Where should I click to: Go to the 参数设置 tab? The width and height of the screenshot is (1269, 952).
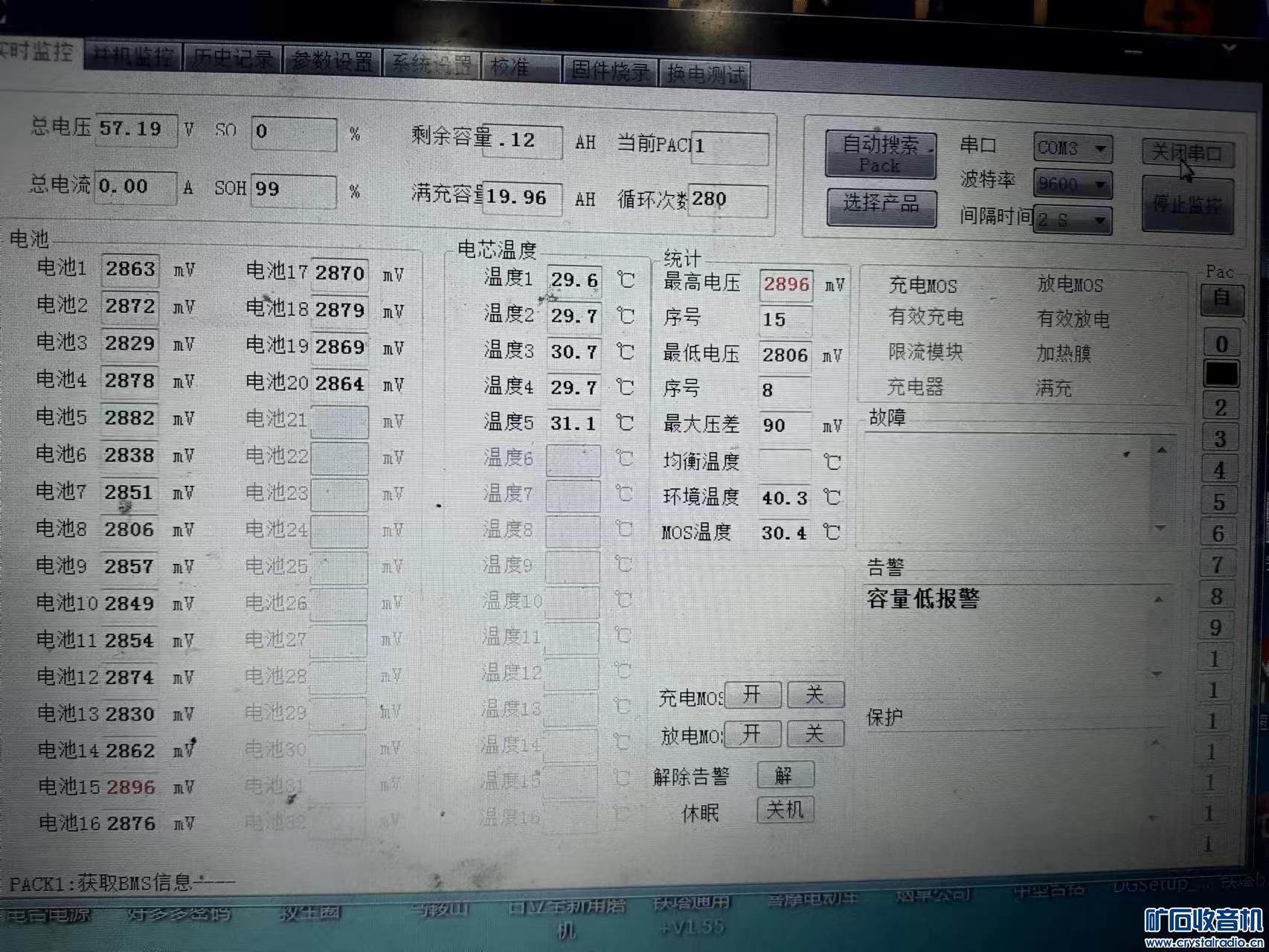point(332,61)
